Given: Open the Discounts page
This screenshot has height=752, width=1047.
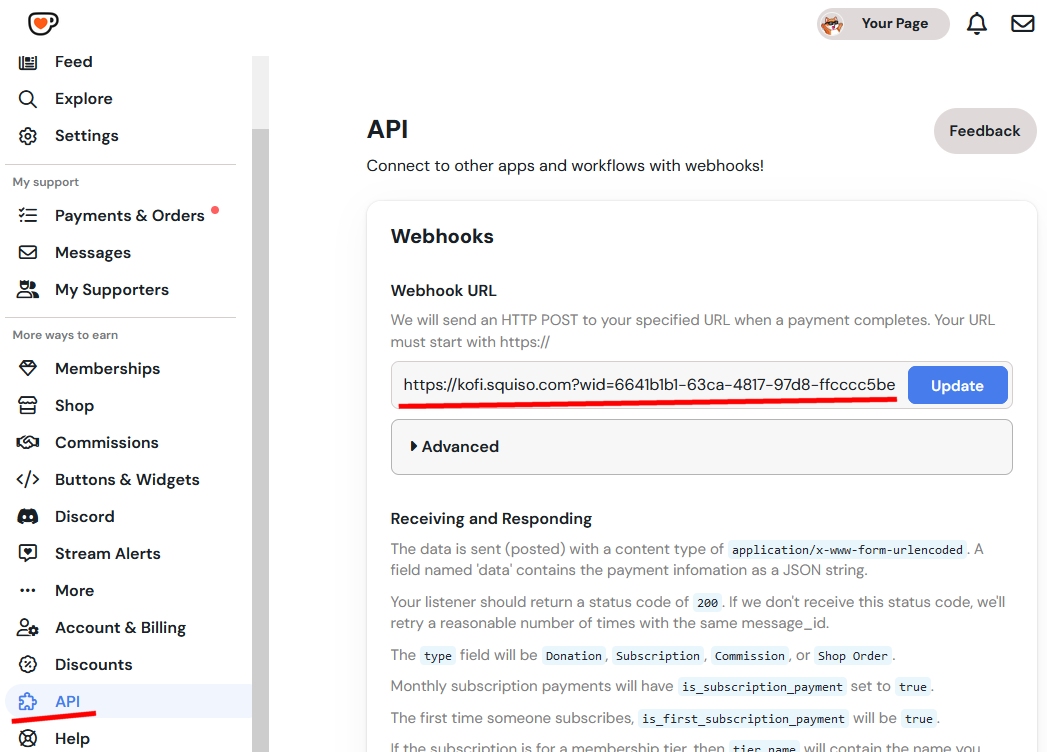Looking at the screenshot, I should pyautogui.click(x=93, y=665).
